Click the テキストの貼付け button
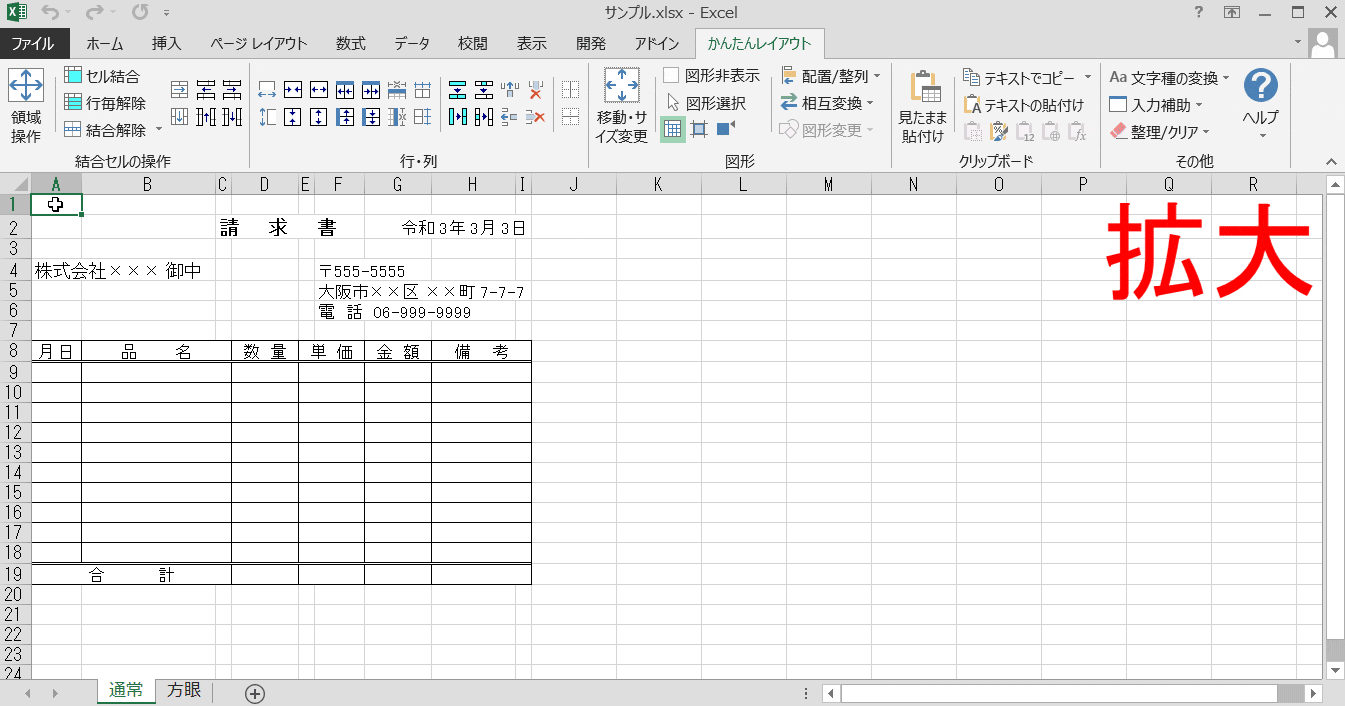 1024,105
